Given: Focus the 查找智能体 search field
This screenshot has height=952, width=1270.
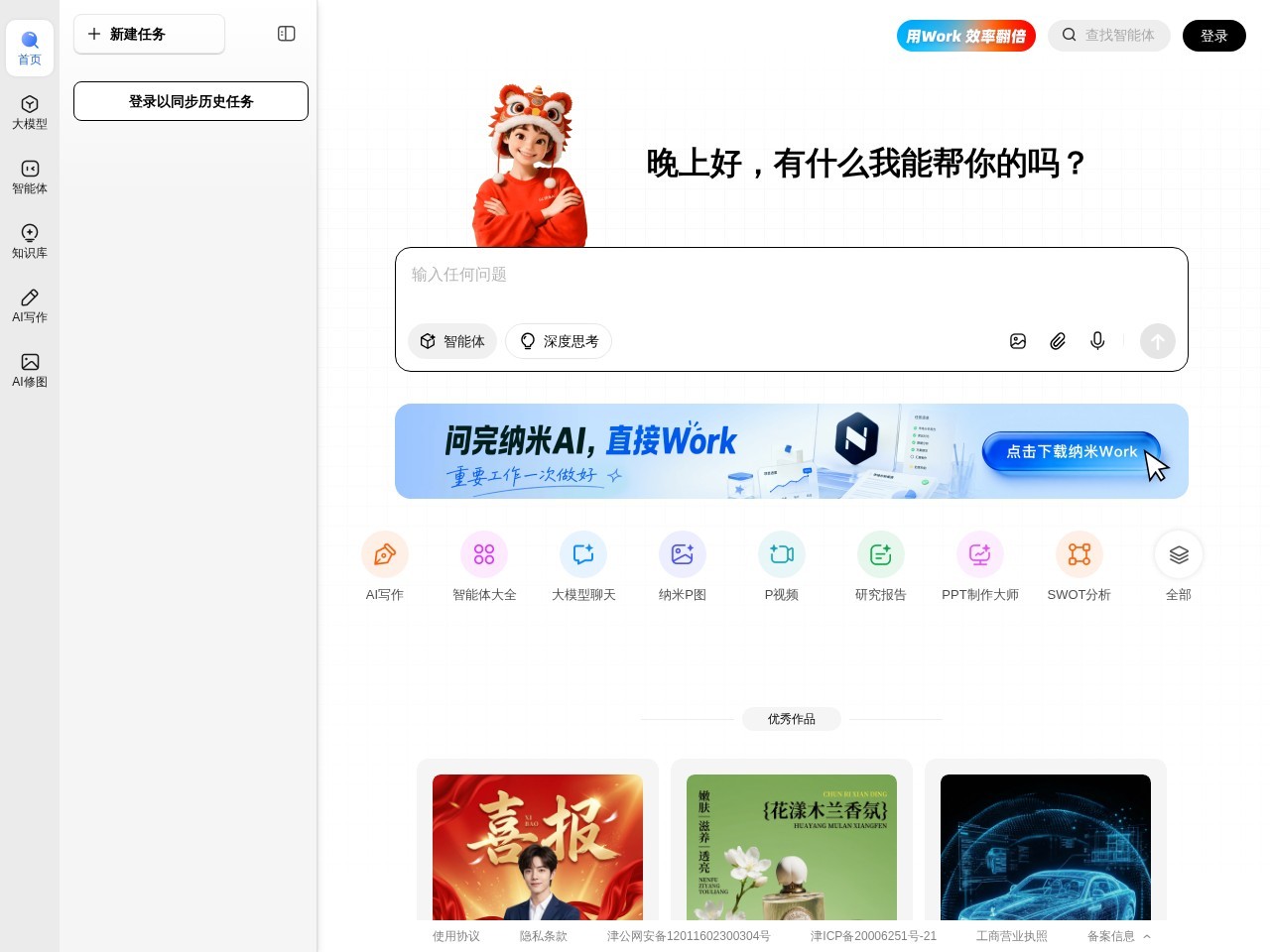Looking at the screenshot, I should 1109,36.
